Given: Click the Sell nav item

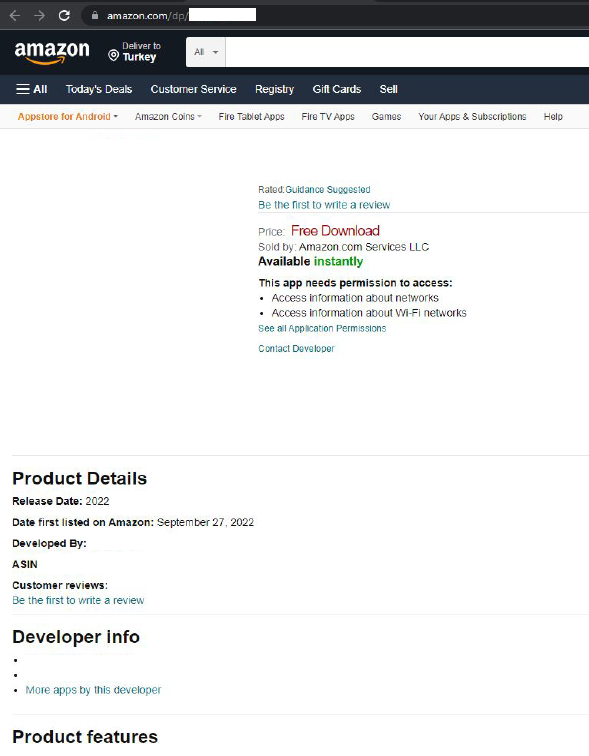Looking at the screenshot, I should click(388, 89).
